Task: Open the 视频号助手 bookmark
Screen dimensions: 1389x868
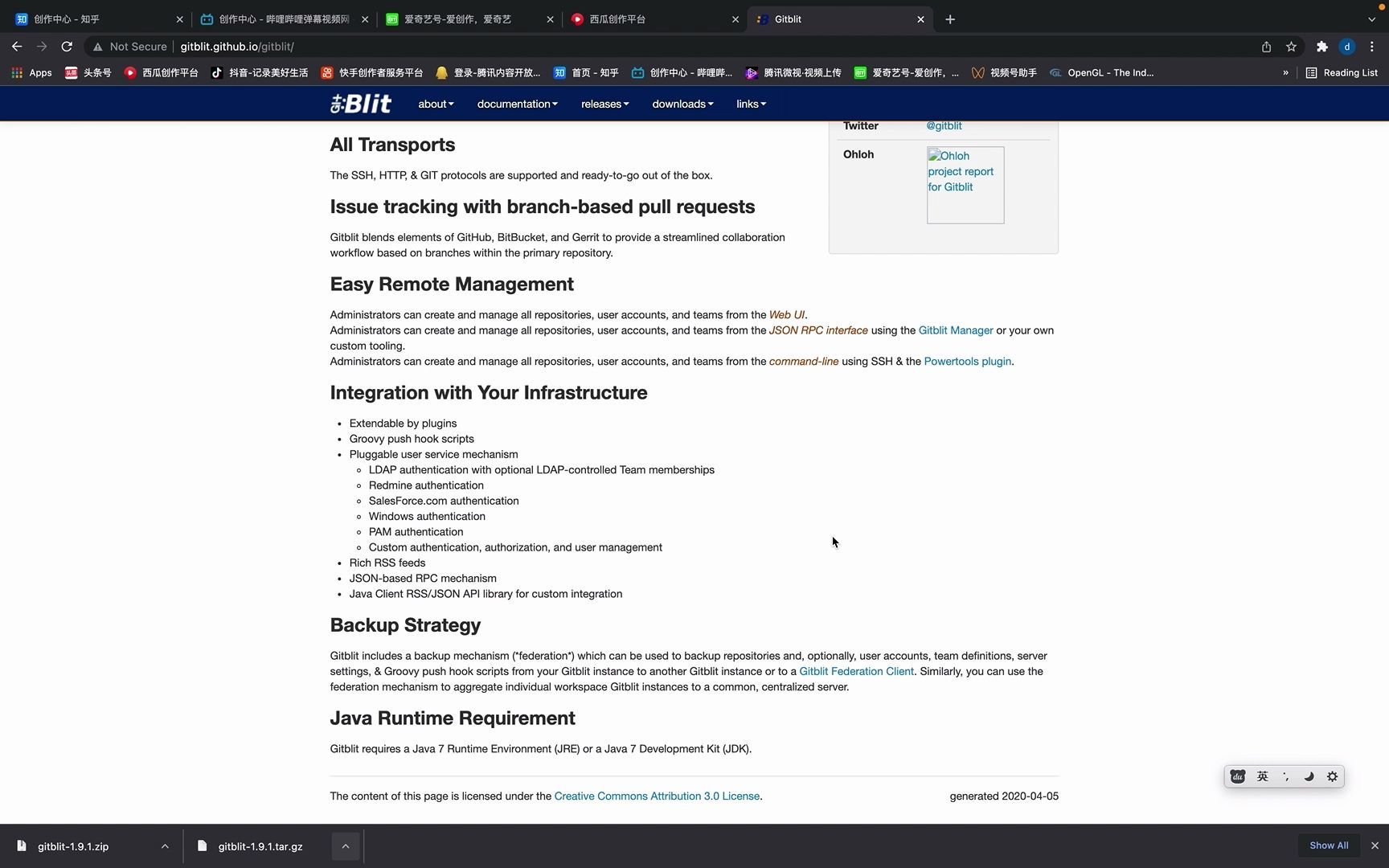Action: 1003,72
